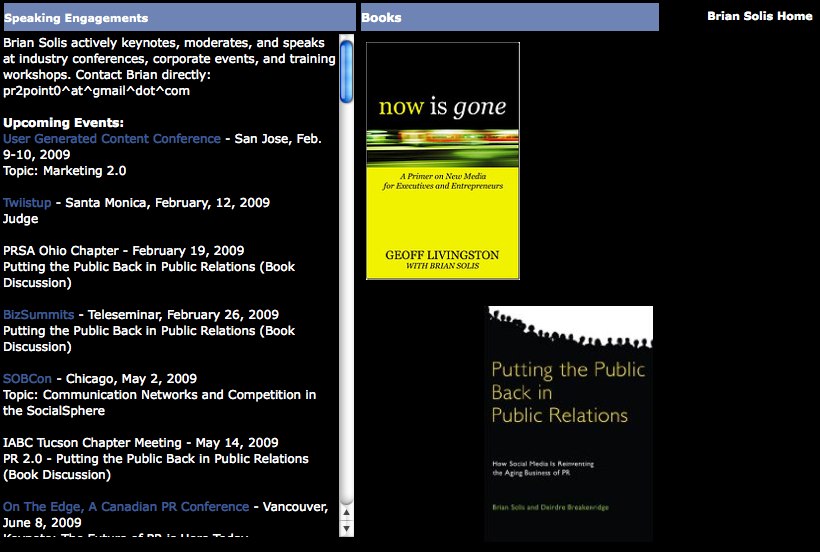Select the Books section header

point(510,17)
